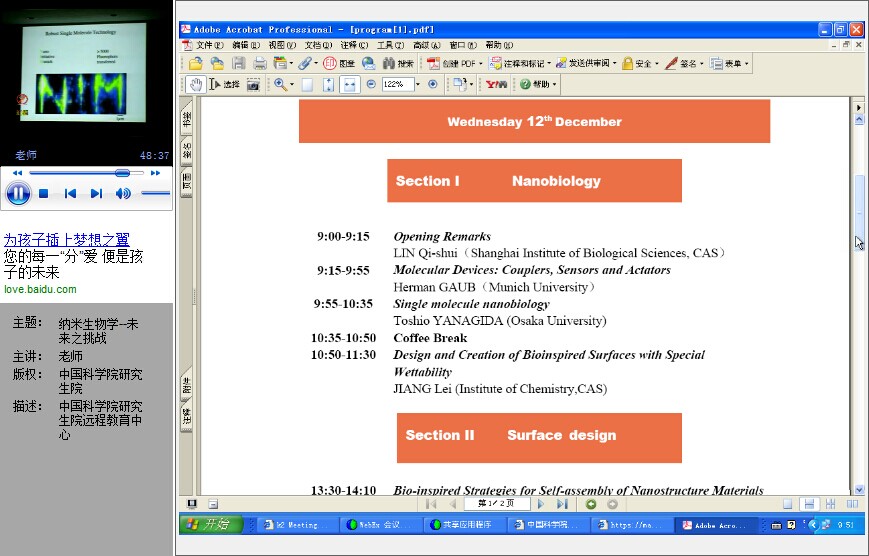Click the red 图章 stamp tool

pyautogui.click(x=339, y=64)
